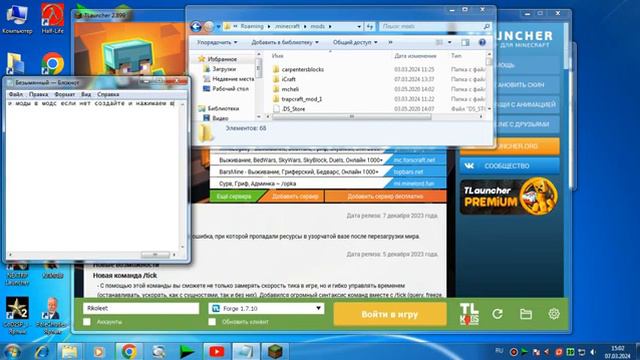Click the Сообщество button in TLauncher

[509, 166]
